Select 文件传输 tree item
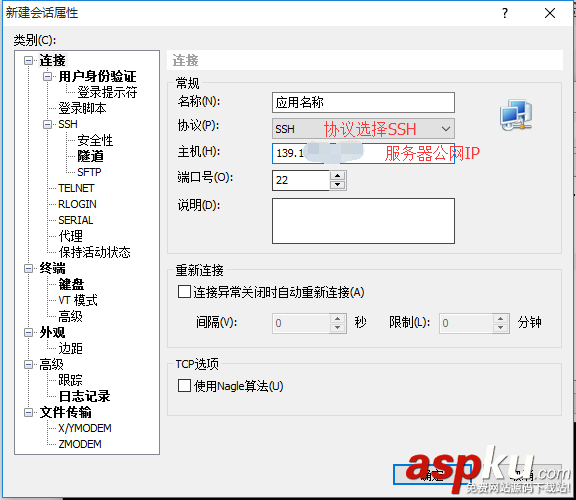 (65, 413)
